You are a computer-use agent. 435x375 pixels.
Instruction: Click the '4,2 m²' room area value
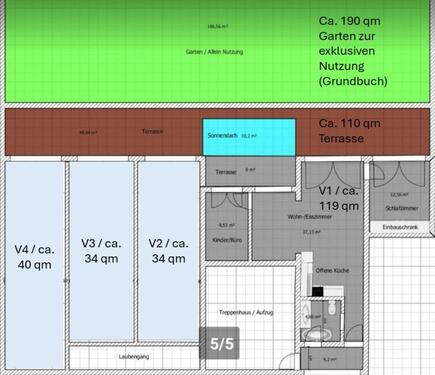[330, 359]
